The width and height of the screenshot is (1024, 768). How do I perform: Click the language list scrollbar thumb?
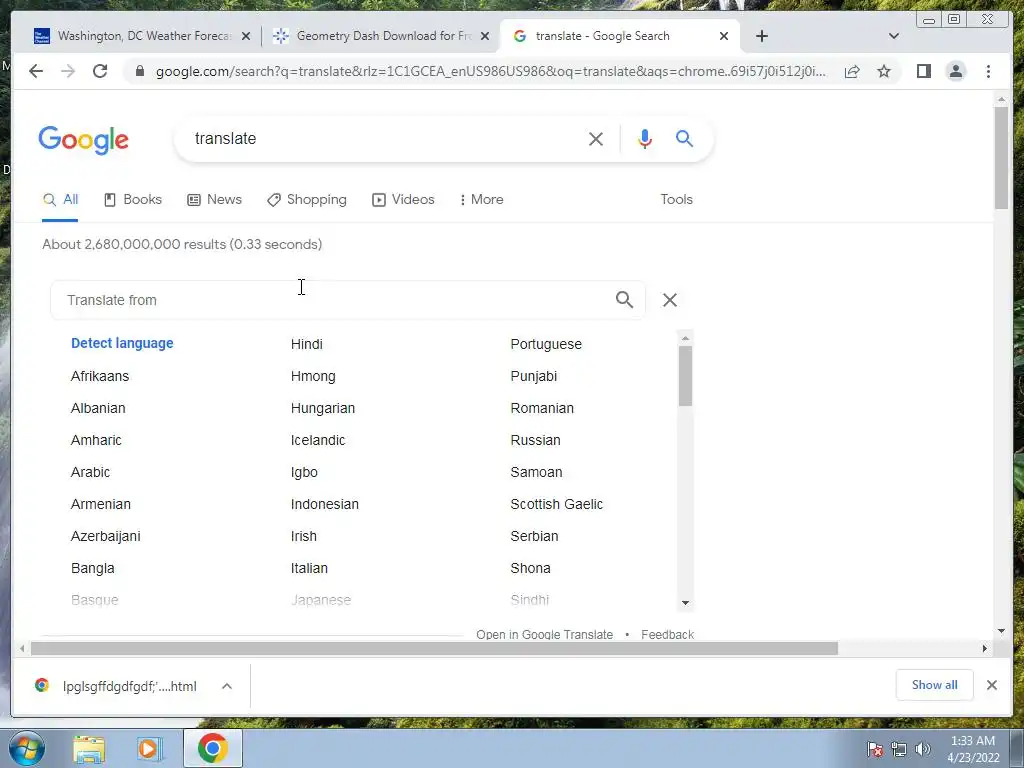685,376
